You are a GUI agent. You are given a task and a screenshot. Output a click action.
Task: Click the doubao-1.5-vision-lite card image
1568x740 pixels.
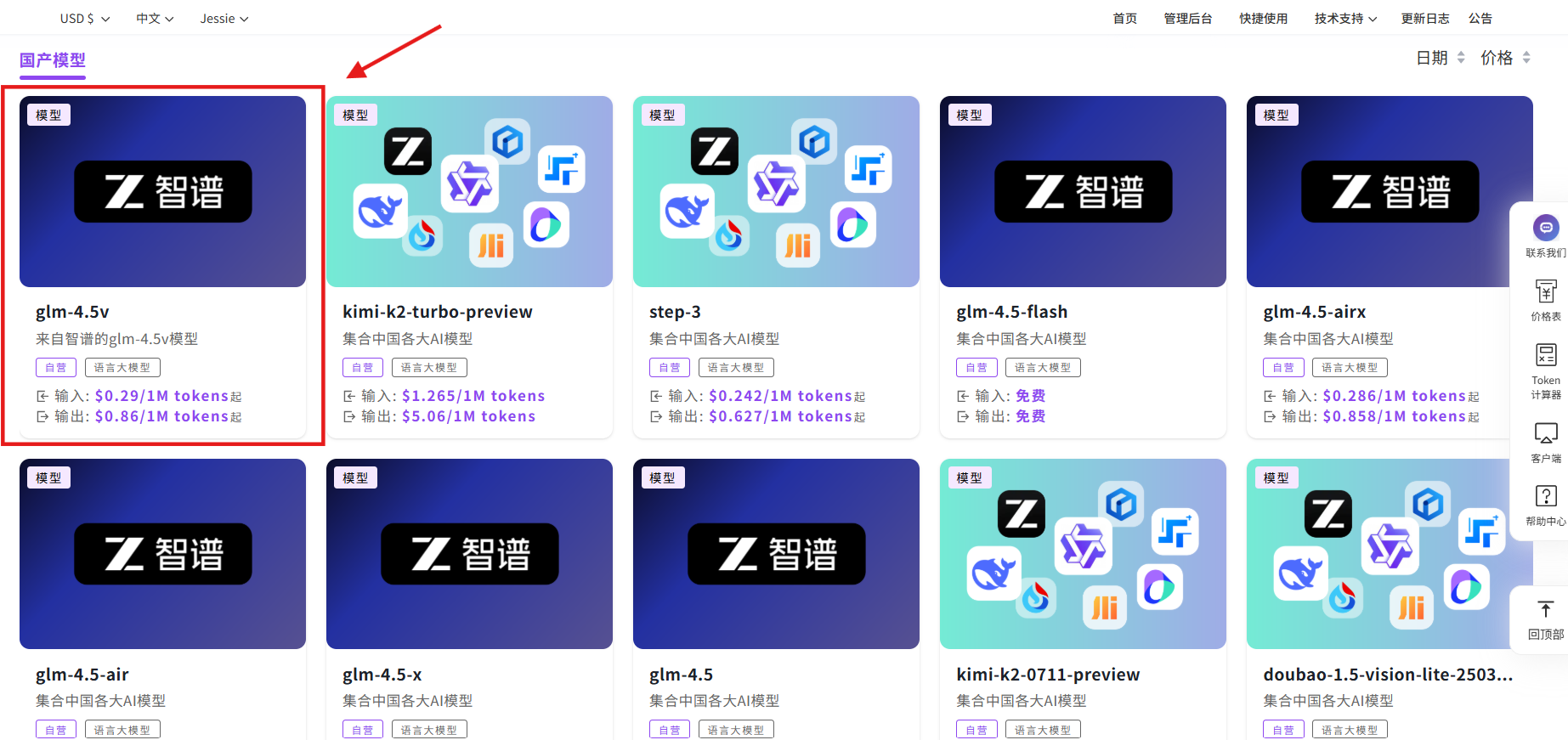[1390, 554]
